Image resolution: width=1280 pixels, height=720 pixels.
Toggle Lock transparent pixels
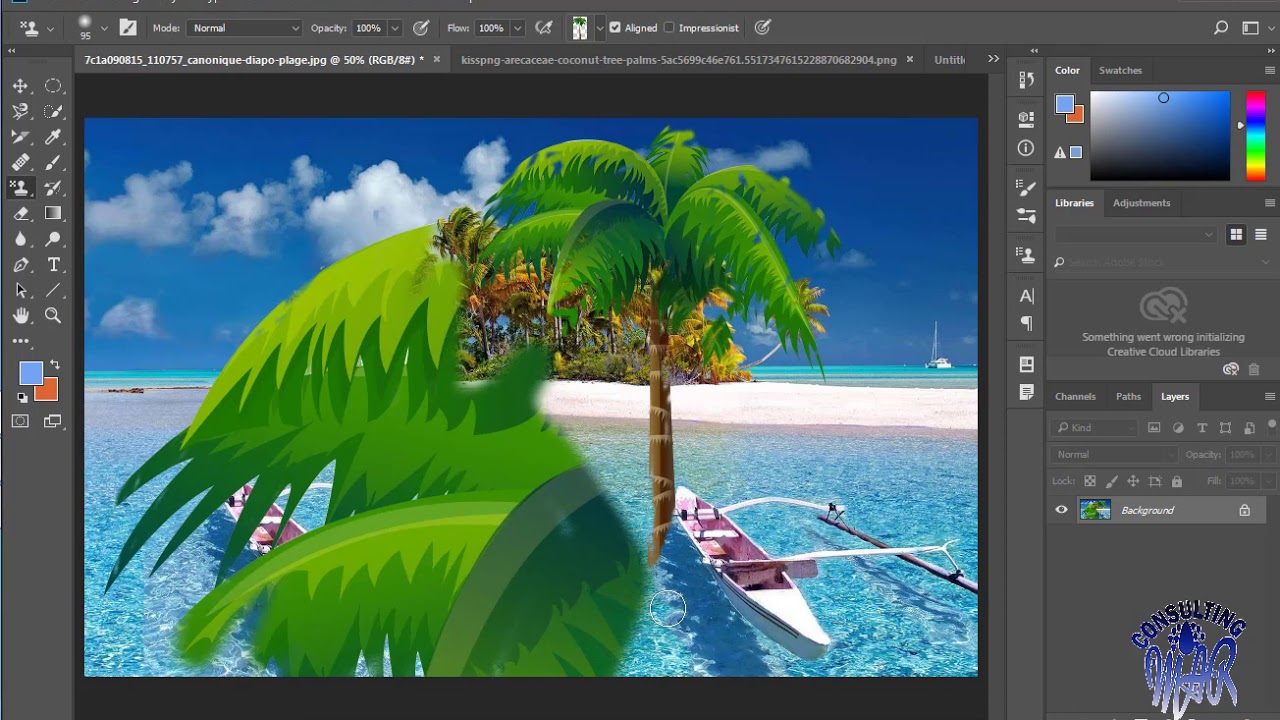pos(1090,481)
